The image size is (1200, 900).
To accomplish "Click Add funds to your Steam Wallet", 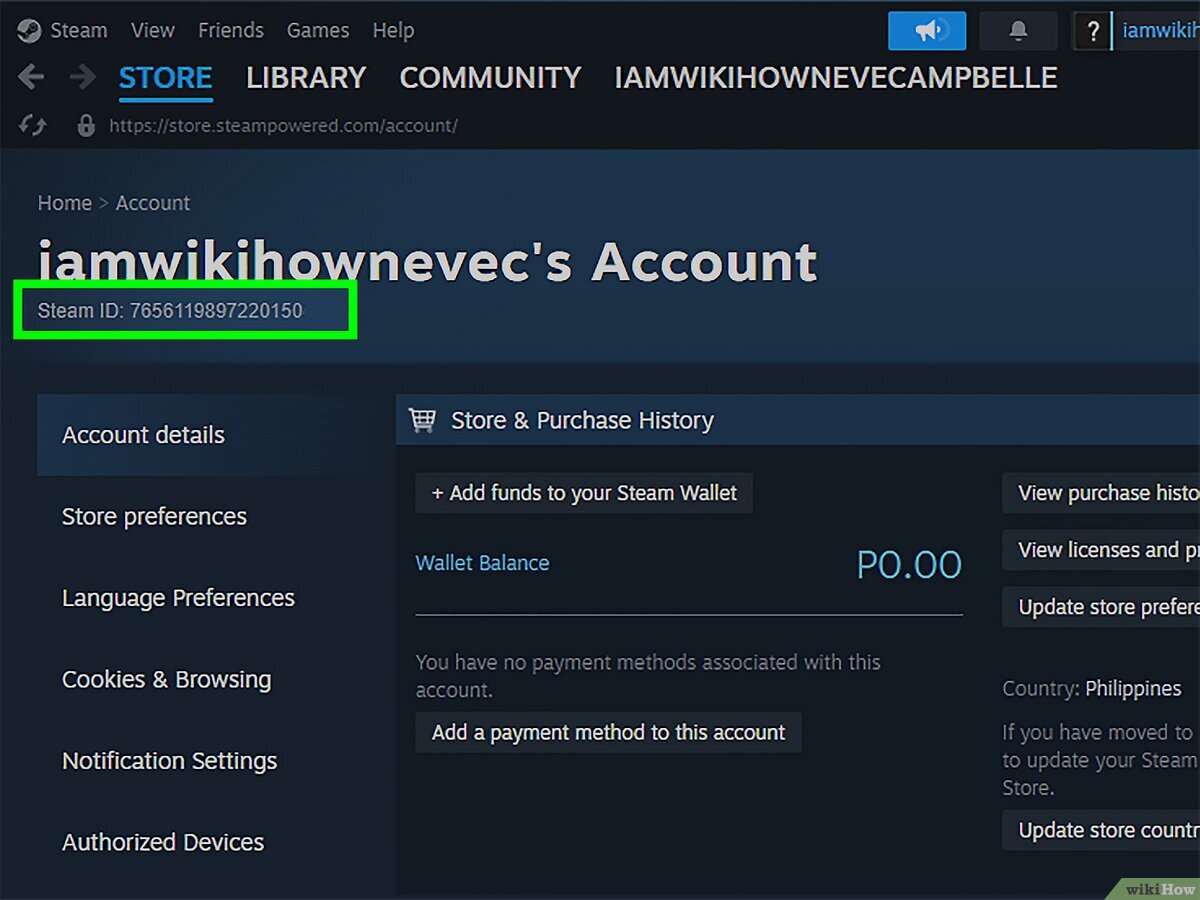I will click(584, 493).
